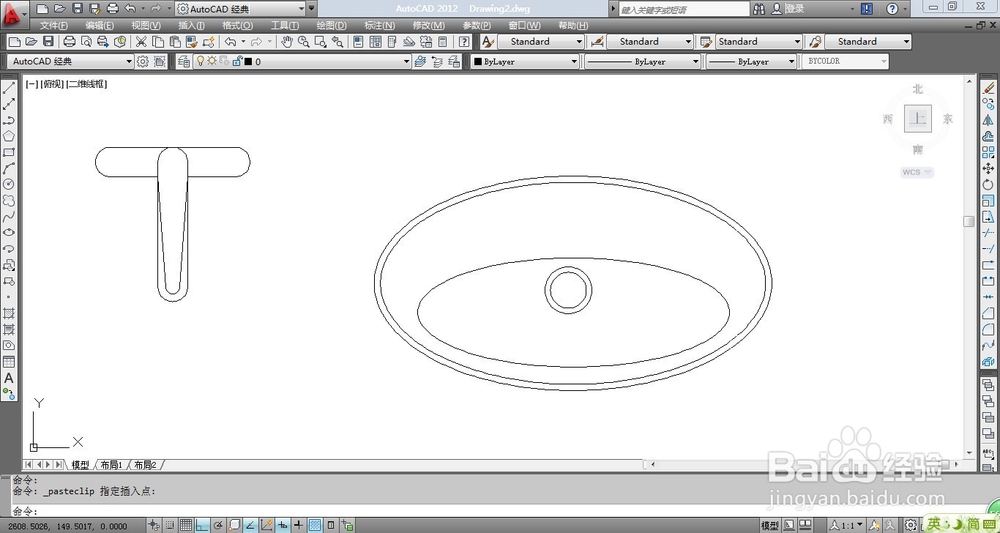Open the 编辑(E) menu
Image resolution: width=1000 pixels, height=533 pixels.
coord(99,26)
